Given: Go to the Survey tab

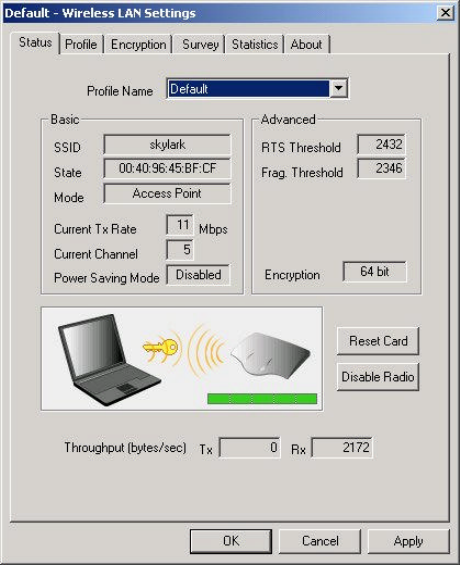Looking at the screenshot, I should pos(200,44).
